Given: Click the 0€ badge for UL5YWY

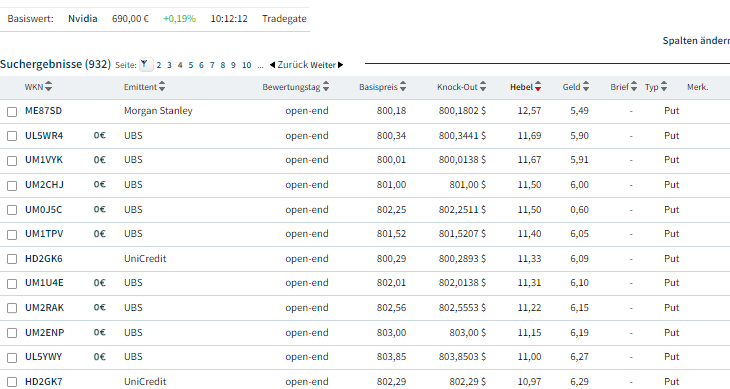Looking at the screenshot, I should pyautogui.click(x=100, y=356).
